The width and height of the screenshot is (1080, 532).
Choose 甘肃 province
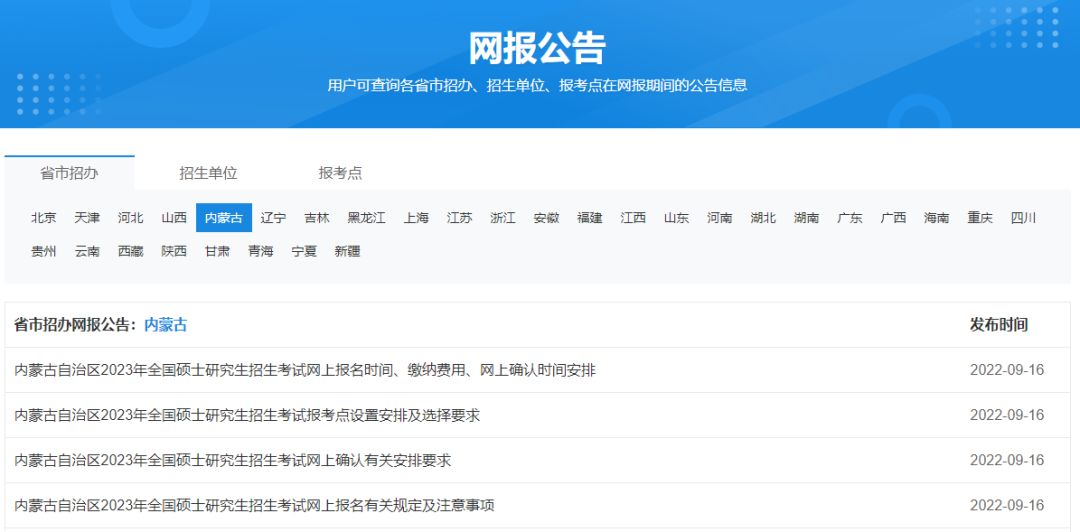(218, 252)
